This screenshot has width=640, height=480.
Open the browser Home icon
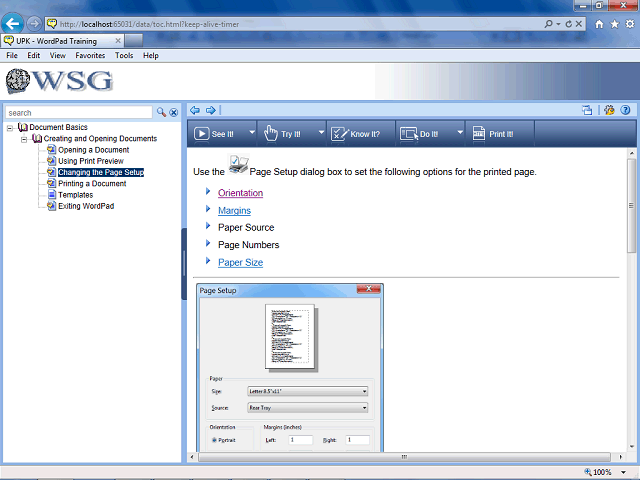(x=599, y=24)
